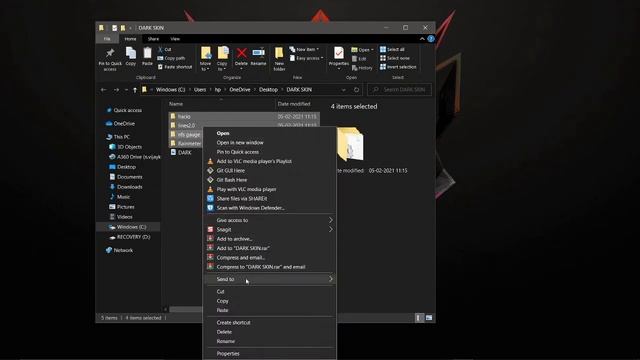Click Users in the address breadcrumb

[x=200, y=89]
